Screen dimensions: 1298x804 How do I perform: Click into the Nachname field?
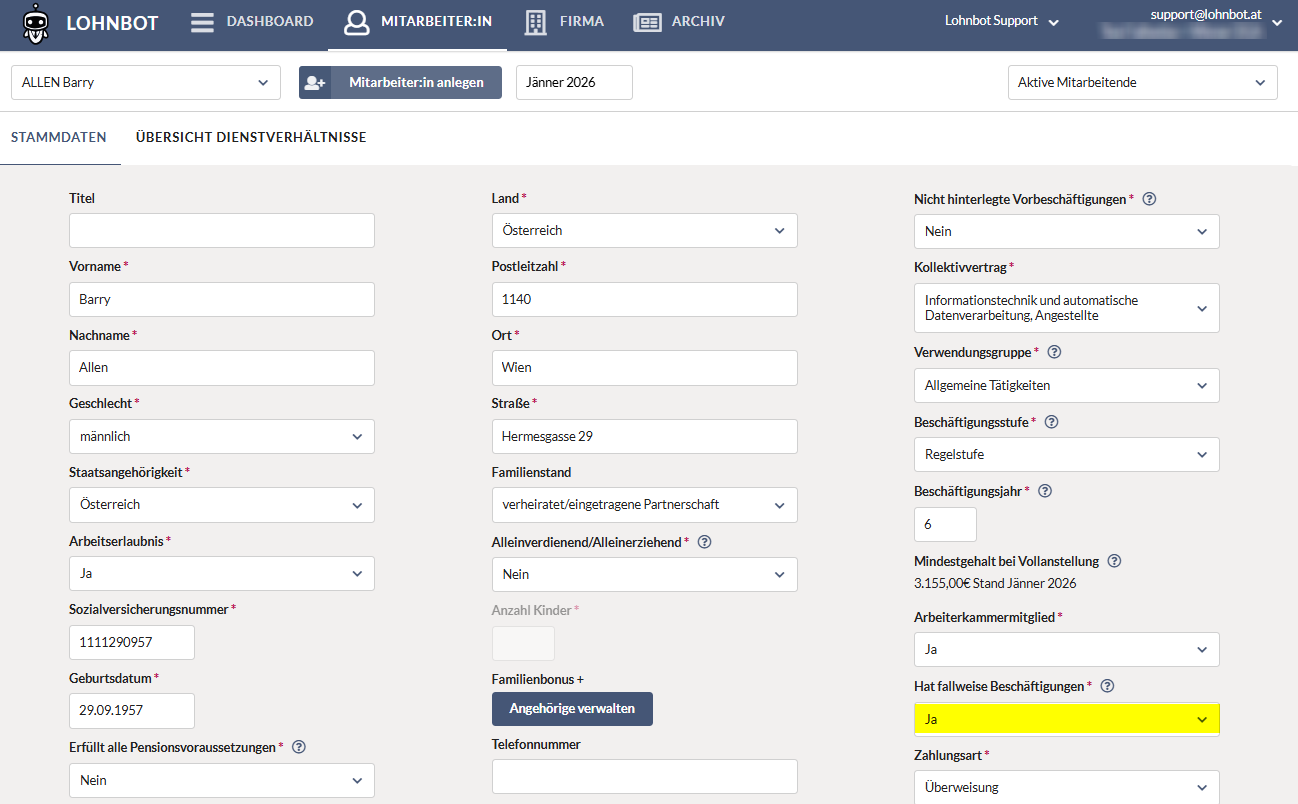tap(222, 368)
